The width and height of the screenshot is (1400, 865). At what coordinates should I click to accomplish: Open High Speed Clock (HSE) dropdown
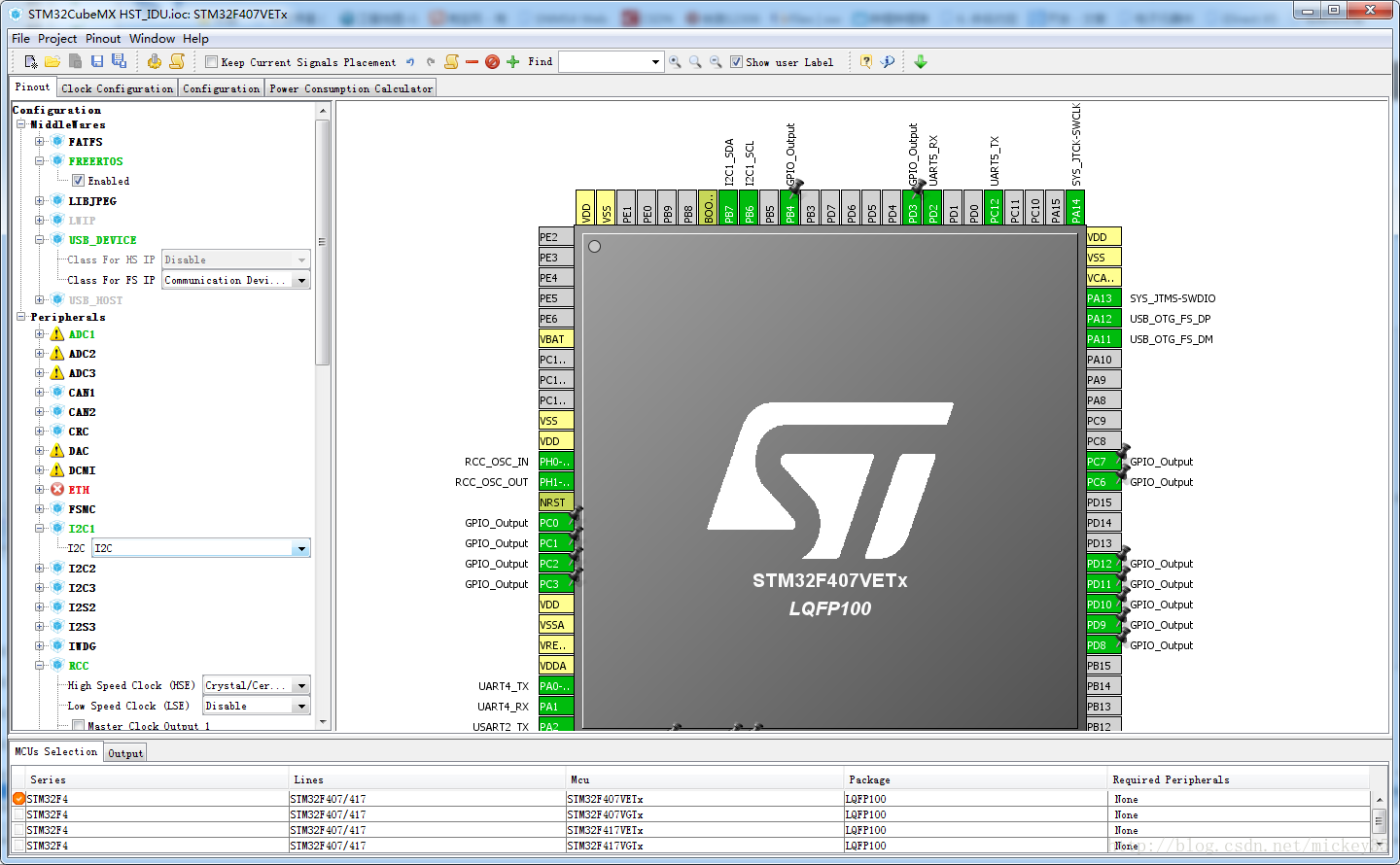301,686
